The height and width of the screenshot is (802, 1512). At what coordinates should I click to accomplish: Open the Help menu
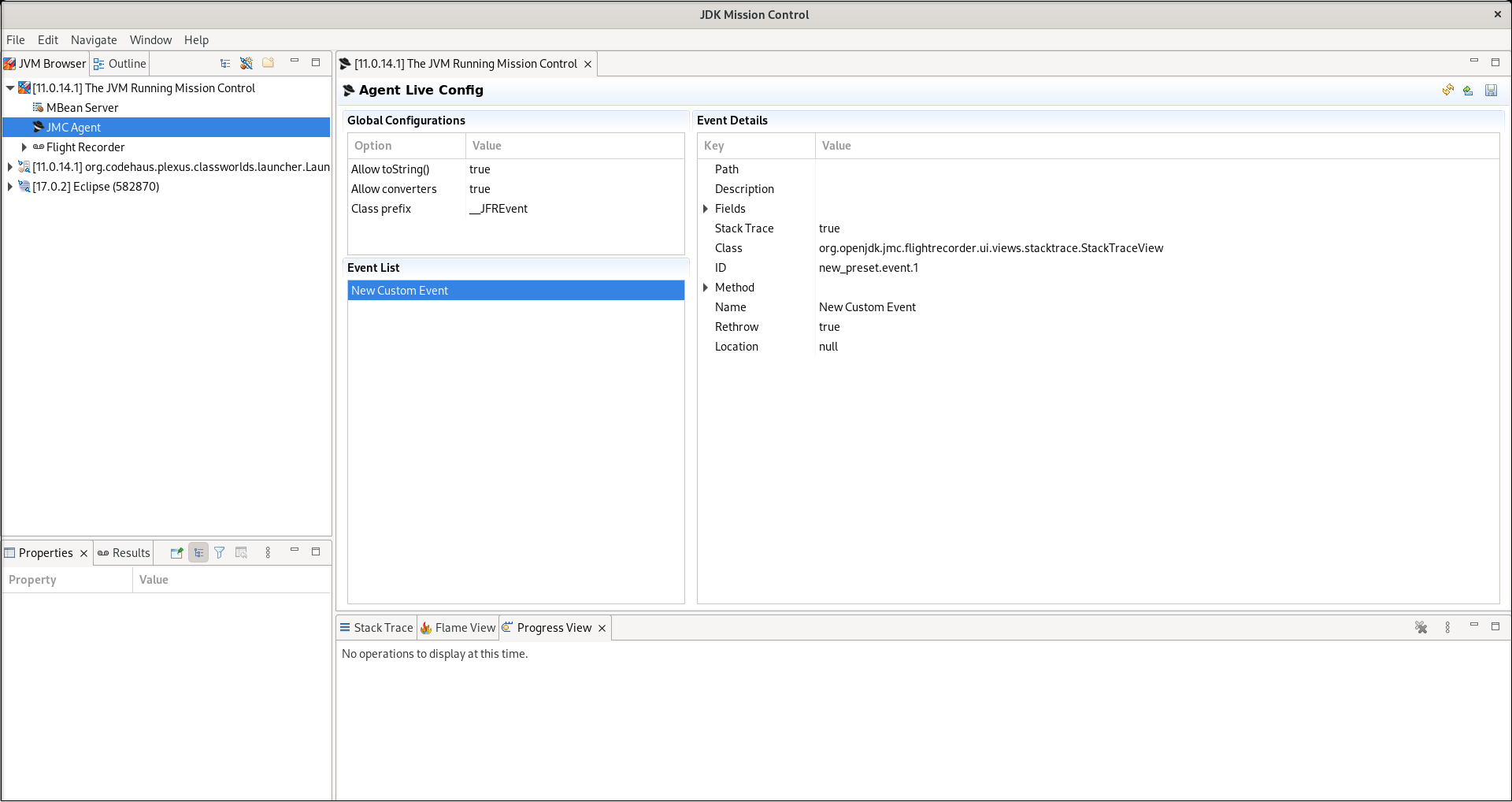click(196, 40)
